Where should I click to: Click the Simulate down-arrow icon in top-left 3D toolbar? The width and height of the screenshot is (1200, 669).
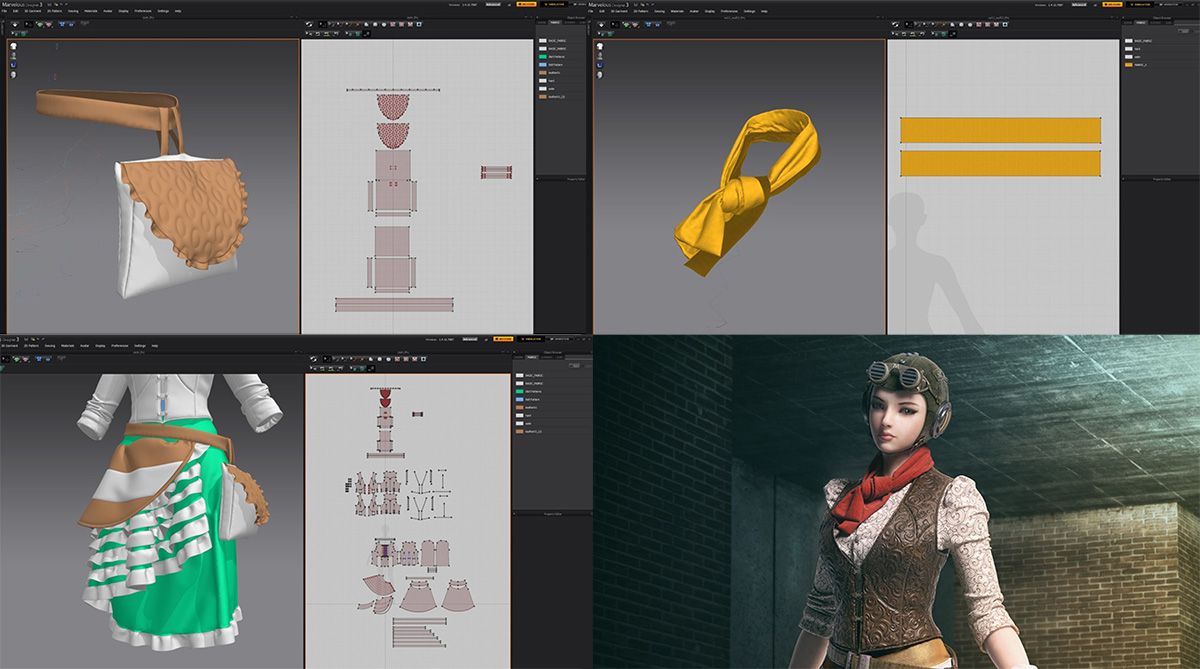14,23
